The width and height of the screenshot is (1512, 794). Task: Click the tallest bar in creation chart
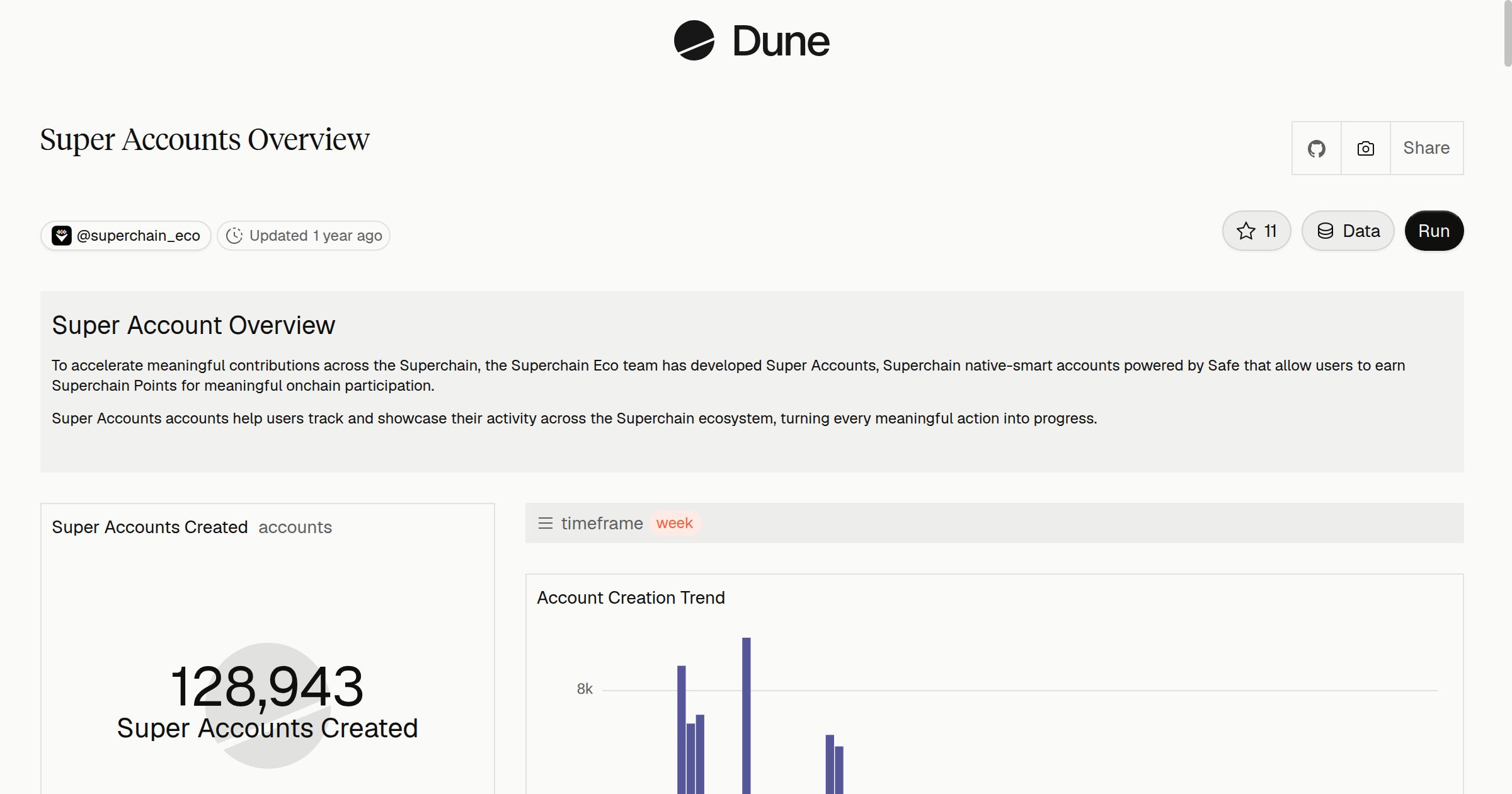point(747,716)
